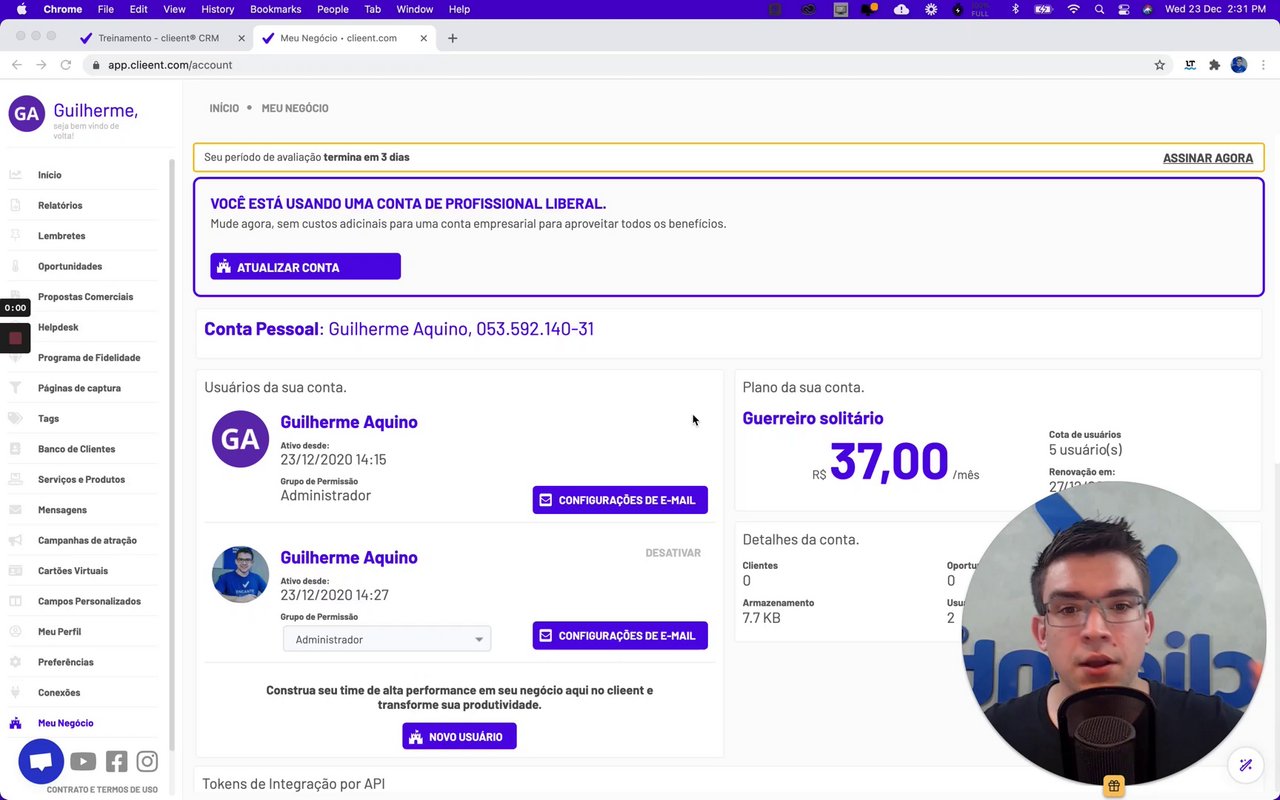Go back using browser back arrow
This screenshot has width=1280, height=800.
tap(16, 65)
